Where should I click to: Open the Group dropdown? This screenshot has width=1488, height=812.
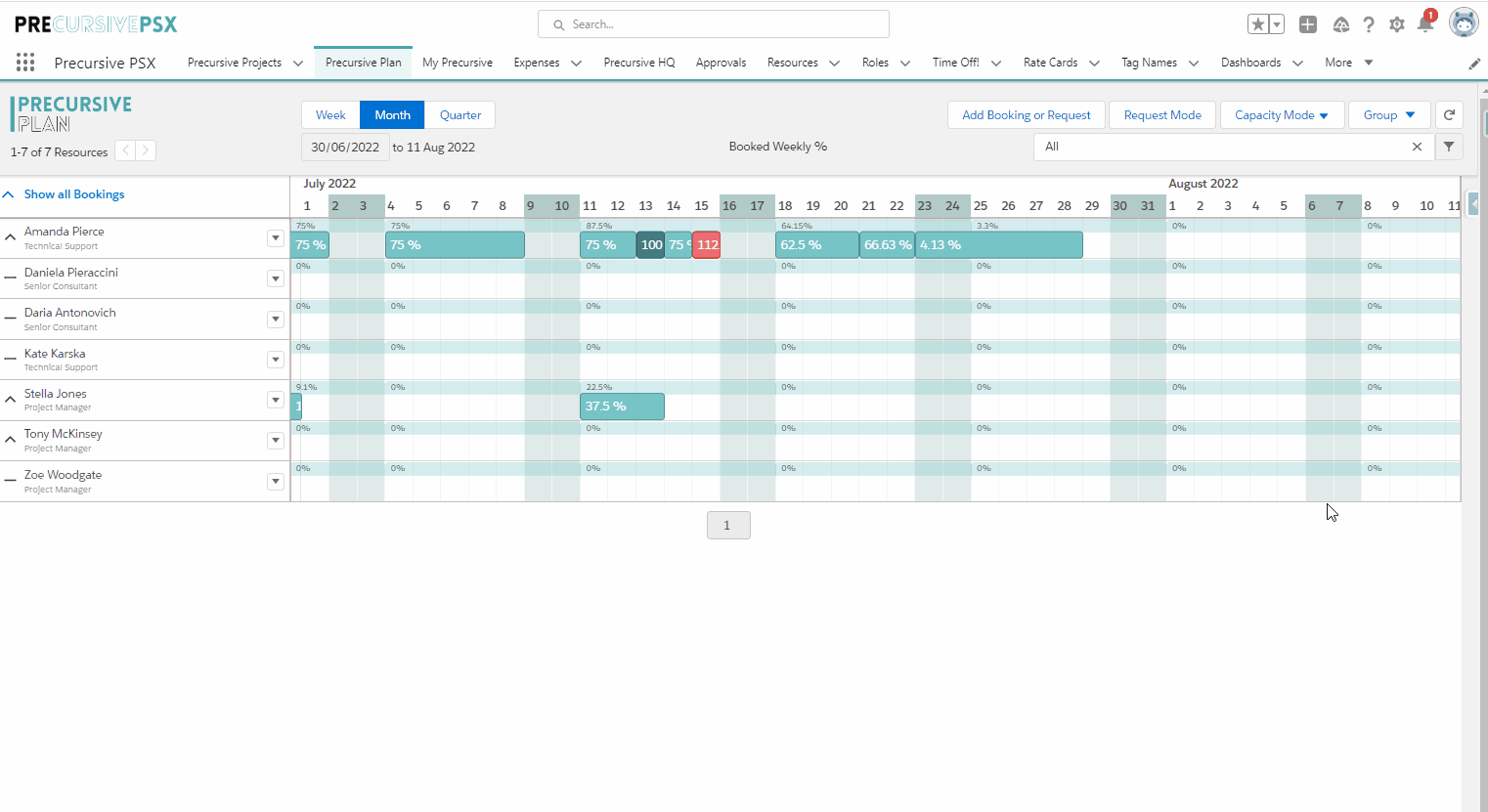coord(1389,114)
